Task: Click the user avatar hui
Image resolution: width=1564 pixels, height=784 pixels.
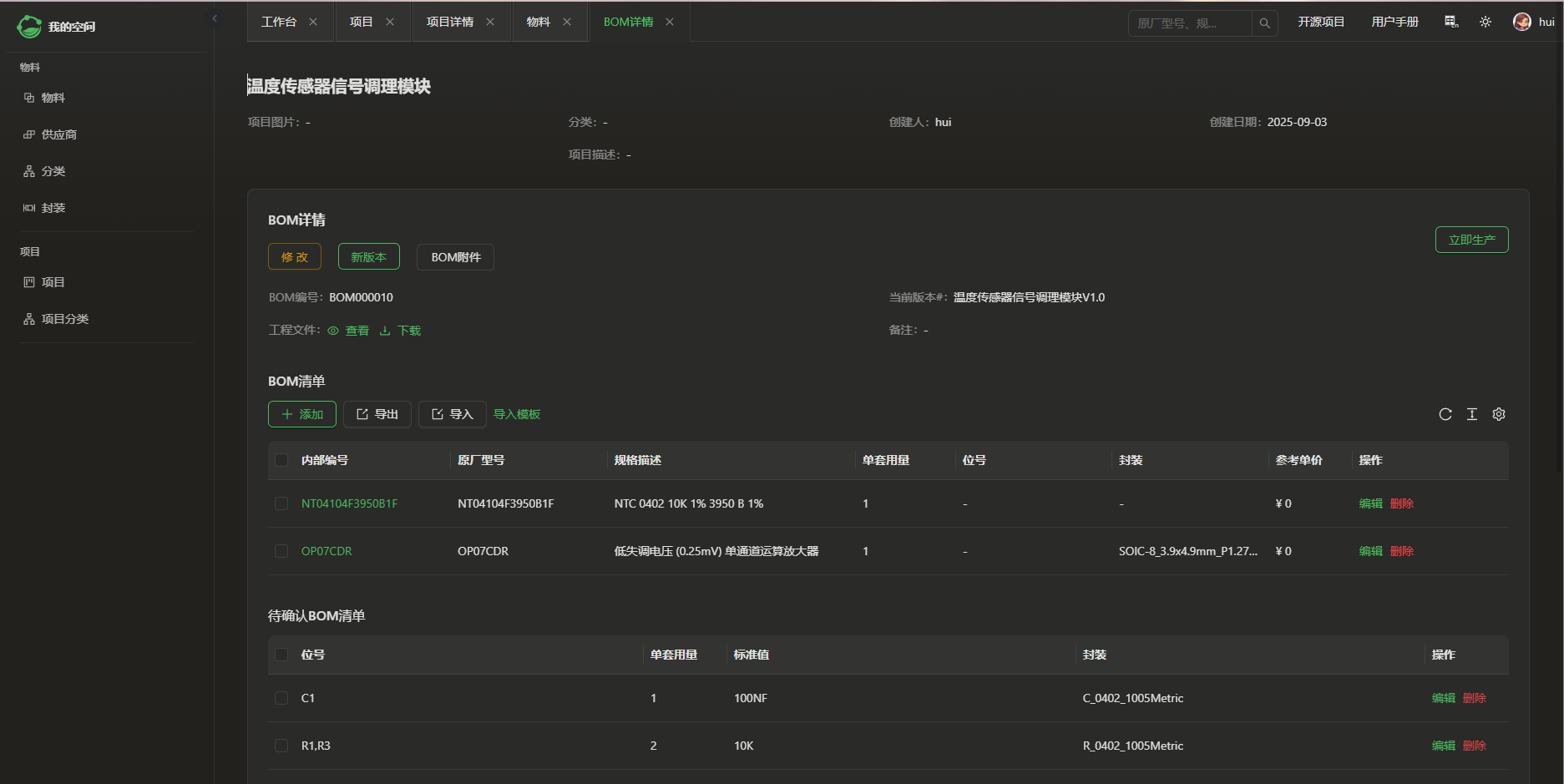Action: 1522,22
